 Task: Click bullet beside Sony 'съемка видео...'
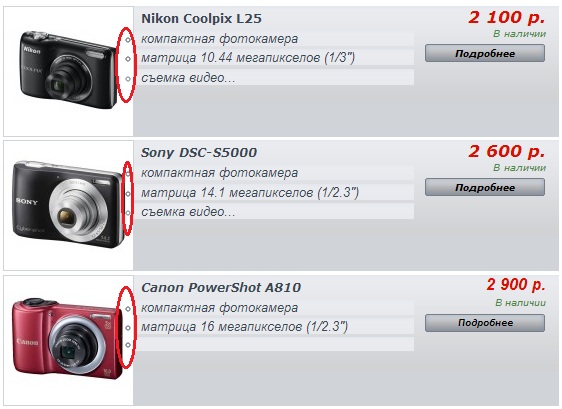[x=128, y=213]
